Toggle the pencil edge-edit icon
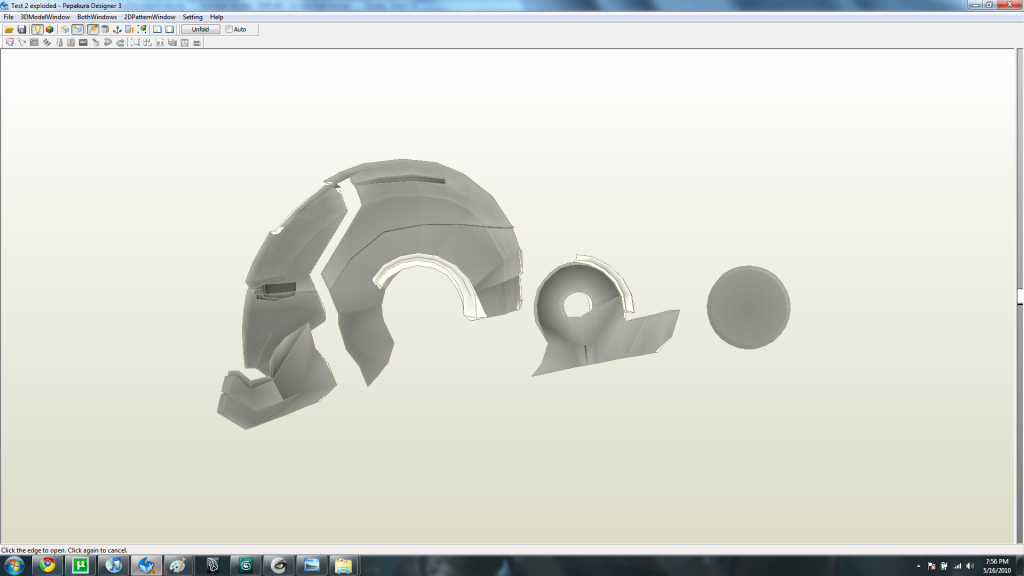The width and height of the screenshot is (1024, 576). (93, 29)
